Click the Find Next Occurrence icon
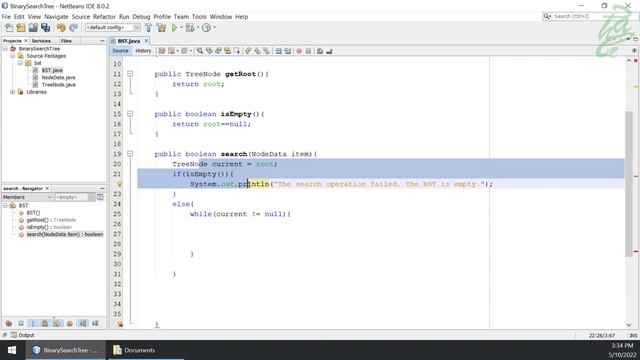The width and height of the screenshot is (640, 360). [x=218, y=51]
